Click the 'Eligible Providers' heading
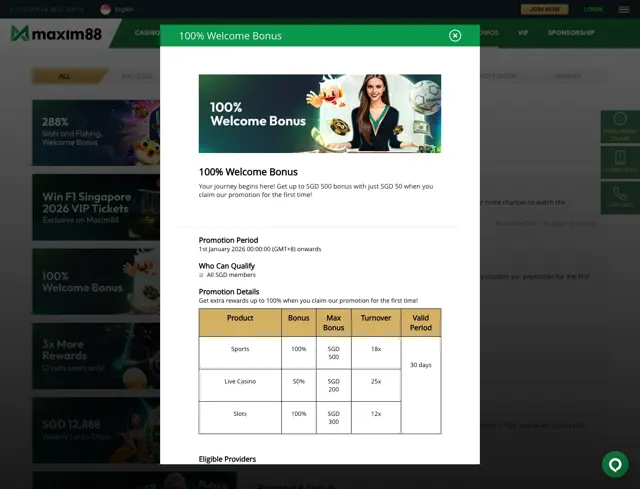This screenshot has width=640, height=489. point(227,459)
